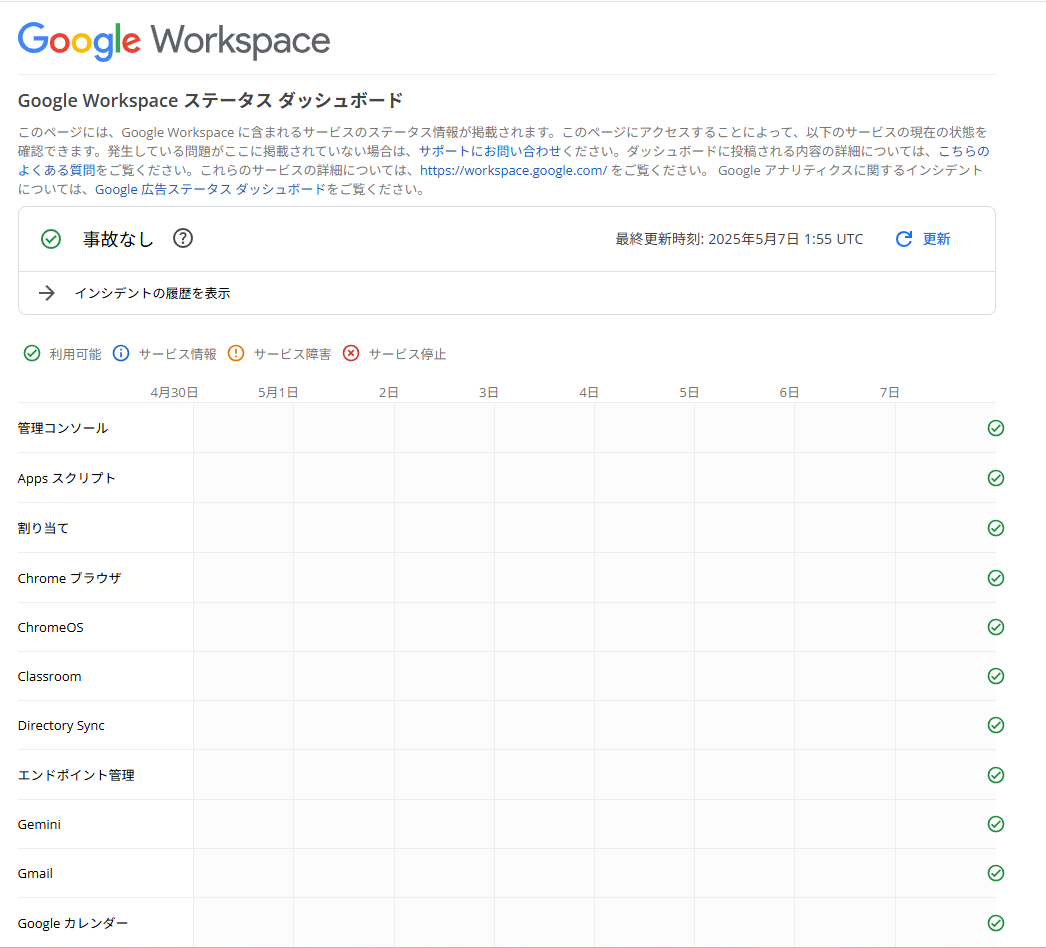
Task: Click the 最終更新時刻 timestamp text
Action: pos(739,239)
